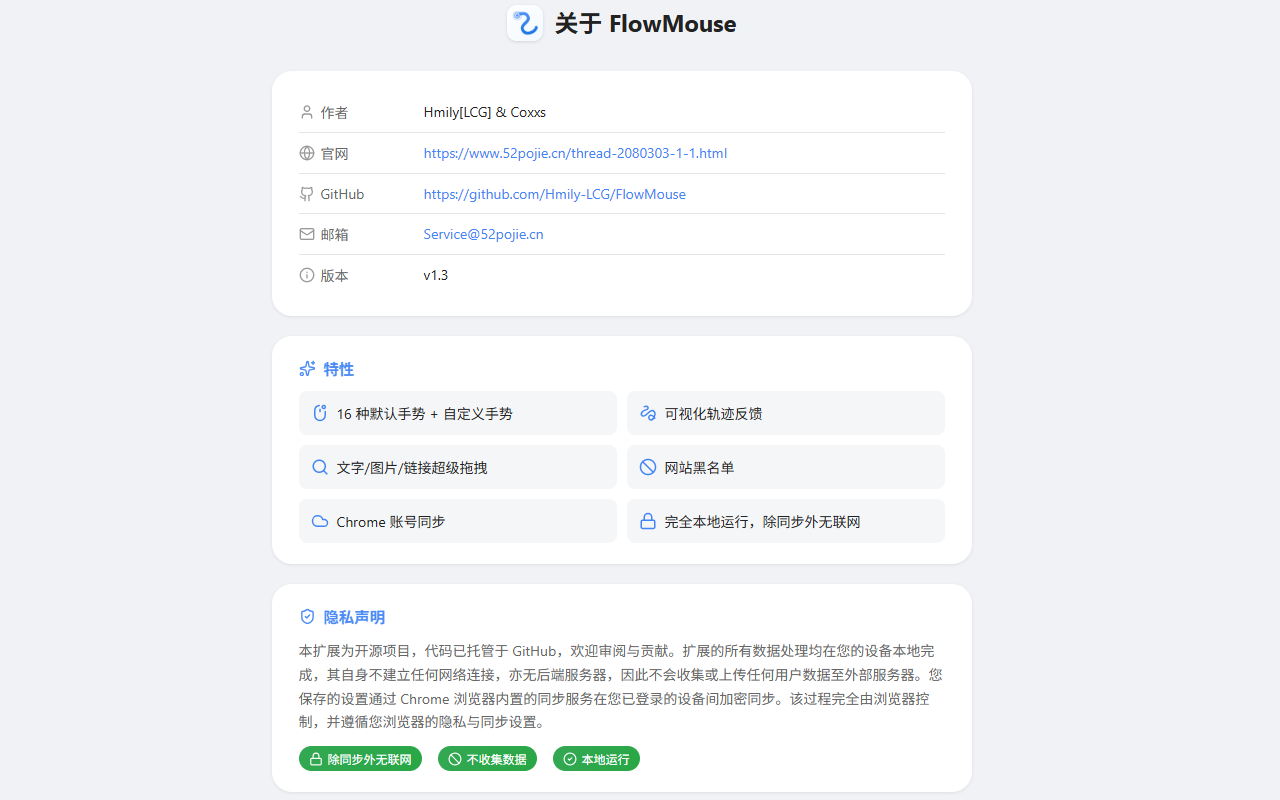
Task: Click the Service@52pojie.cn email link
Action: pos(483,234)
